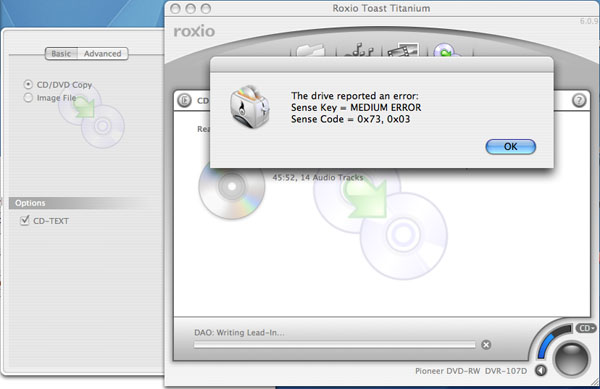
Task: Click the source CD disc icon
Action: [x=232, y=187]
